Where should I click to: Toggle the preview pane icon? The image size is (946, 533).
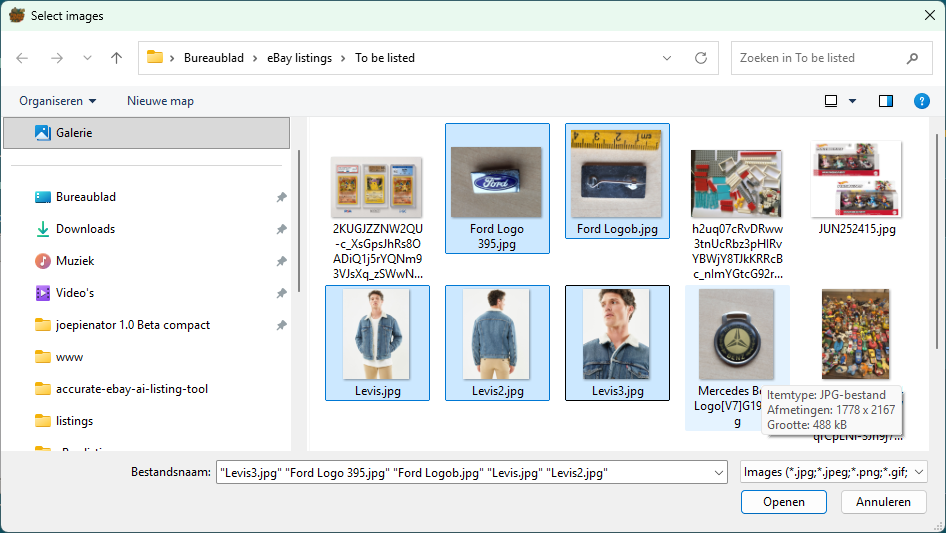click(x=885, y=101)
